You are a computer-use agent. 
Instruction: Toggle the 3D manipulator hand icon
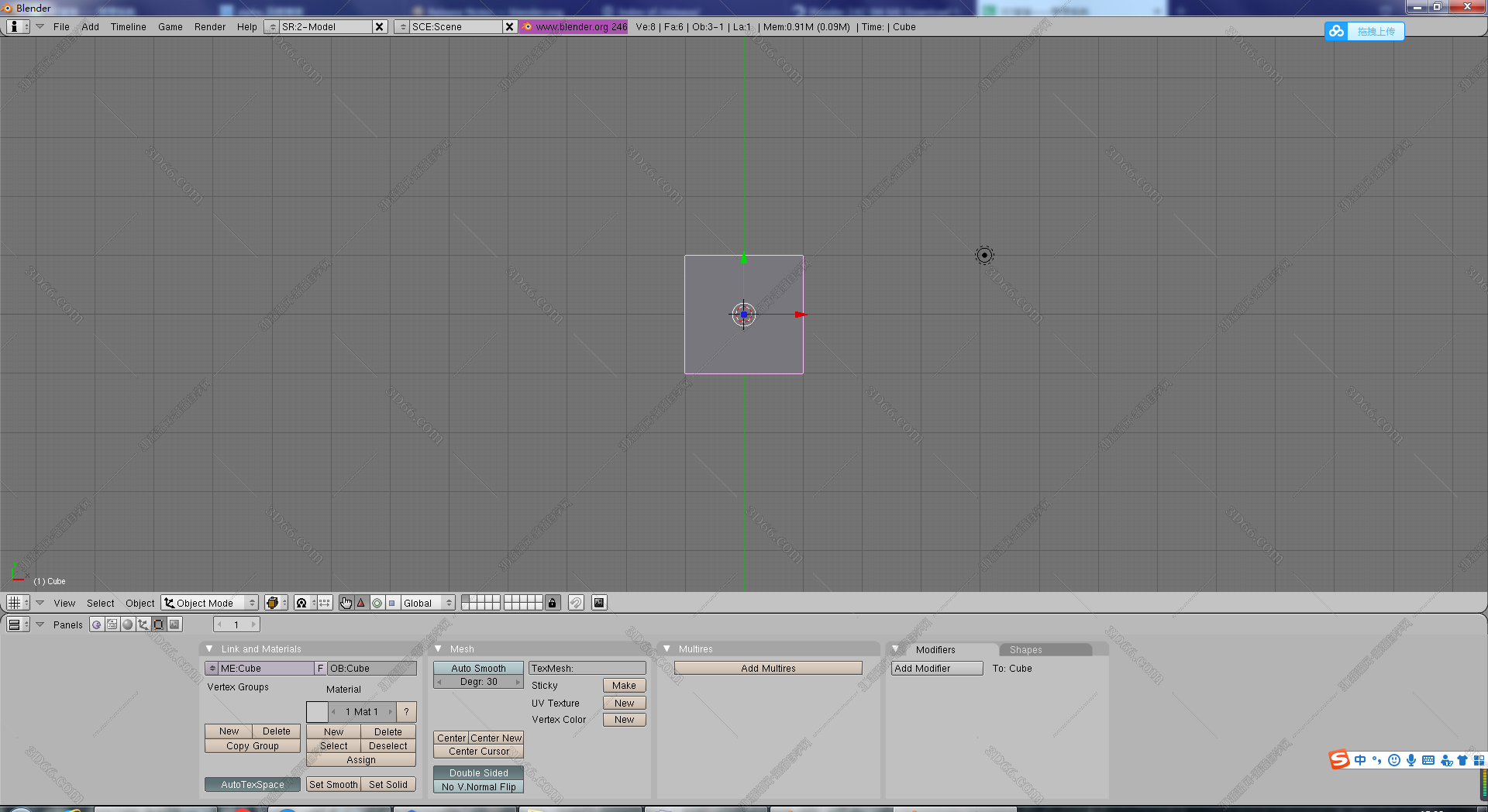point(346,603)
